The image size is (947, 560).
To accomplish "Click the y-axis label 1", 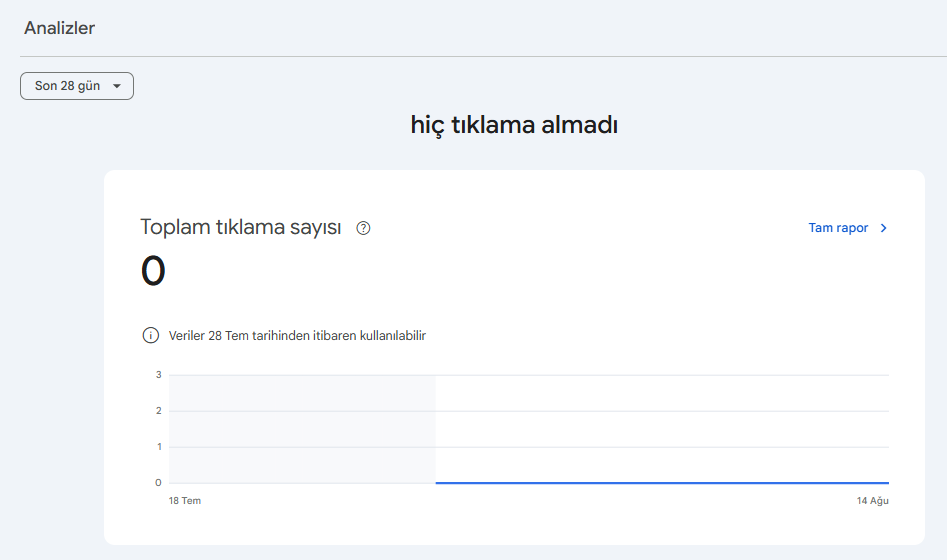I will [159, 446].
